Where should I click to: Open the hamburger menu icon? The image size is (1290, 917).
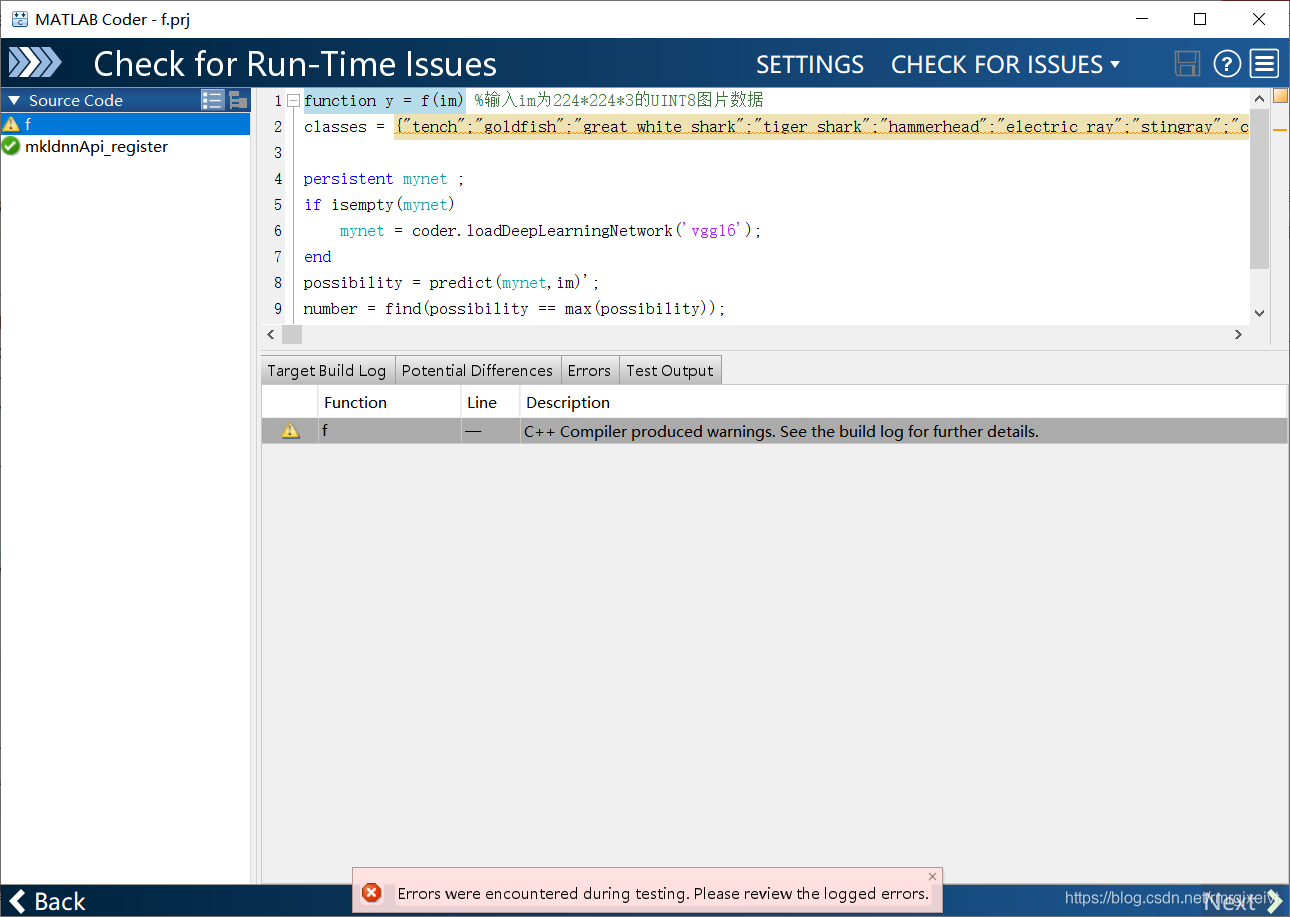tap(1265, 64)
